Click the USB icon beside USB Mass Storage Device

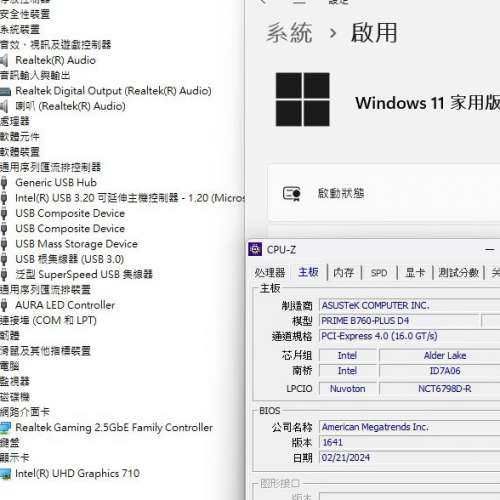point(4,244)
